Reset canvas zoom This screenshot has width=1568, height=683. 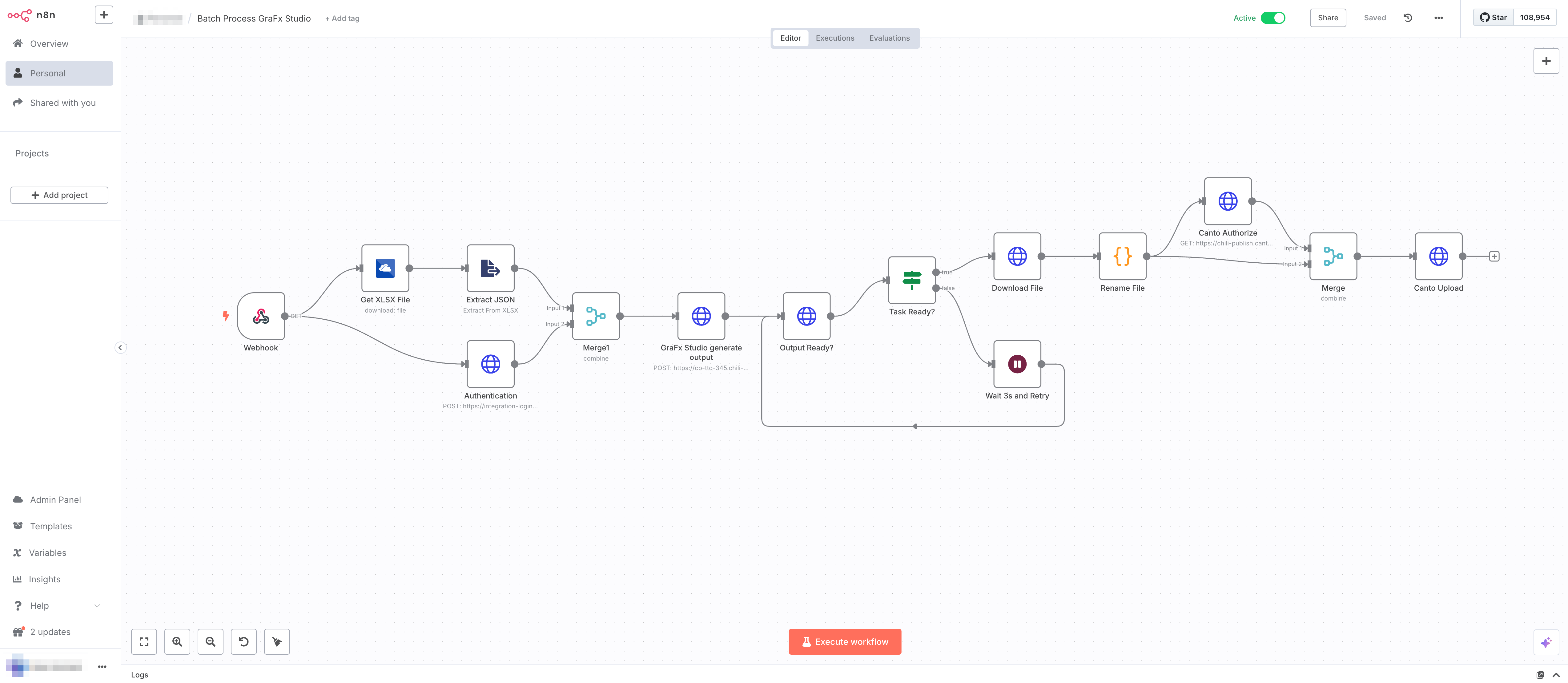243,642
